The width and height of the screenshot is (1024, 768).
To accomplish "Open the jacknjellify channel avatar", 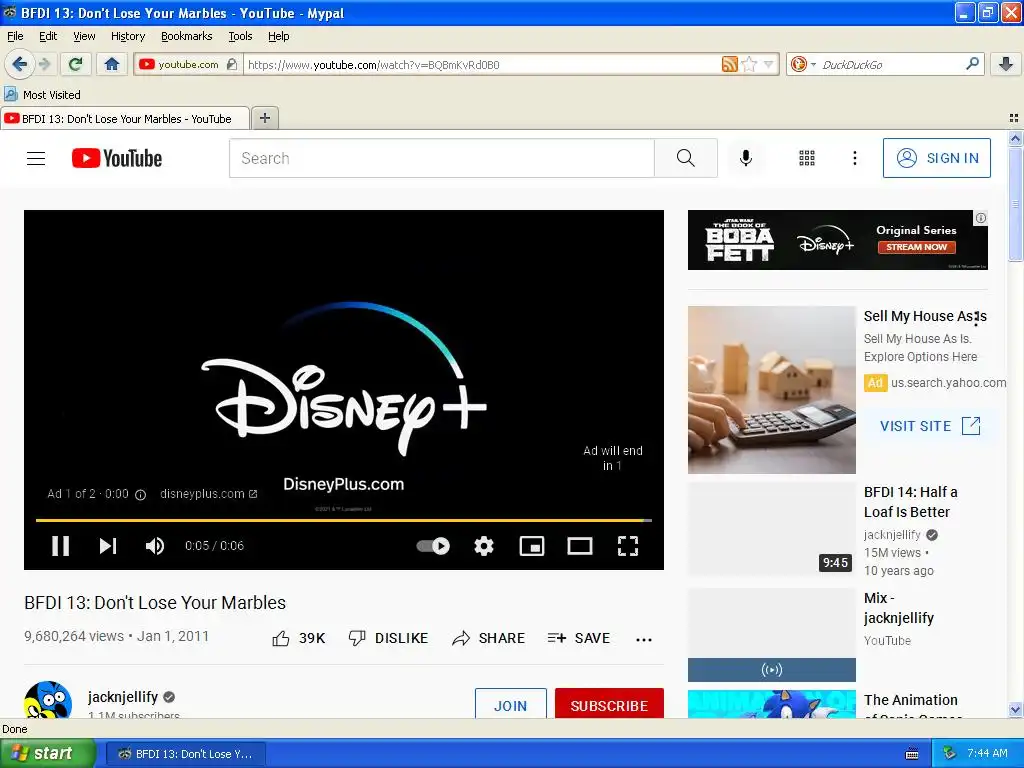I will 48,699.
